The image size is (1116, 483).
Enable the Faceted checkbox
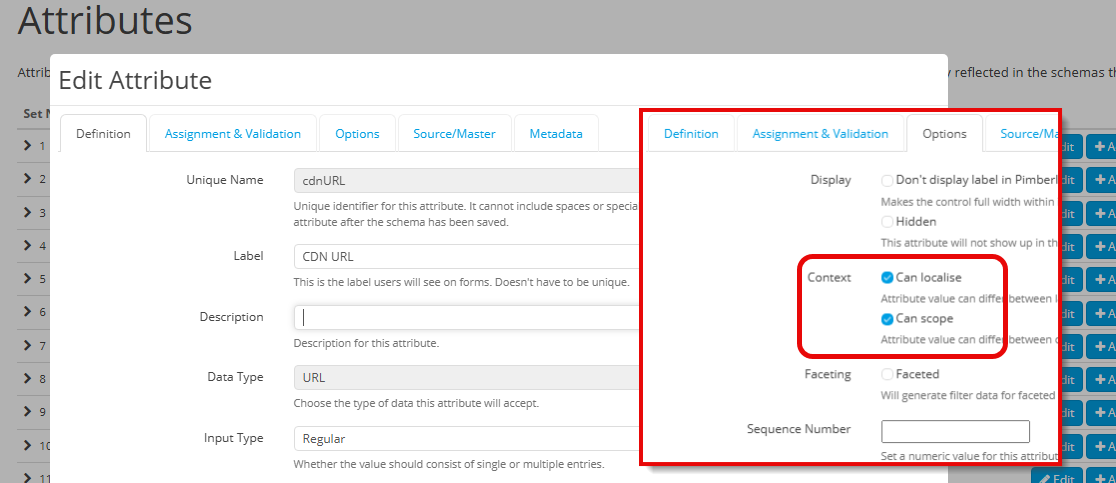[887, 374]
